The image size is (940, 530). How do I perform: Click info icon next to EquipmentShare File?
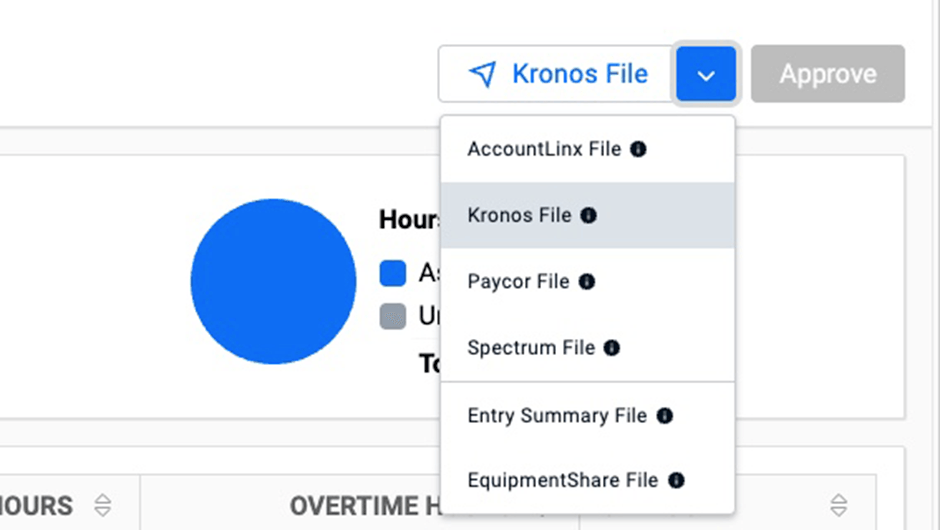click(x=676, y=480)
